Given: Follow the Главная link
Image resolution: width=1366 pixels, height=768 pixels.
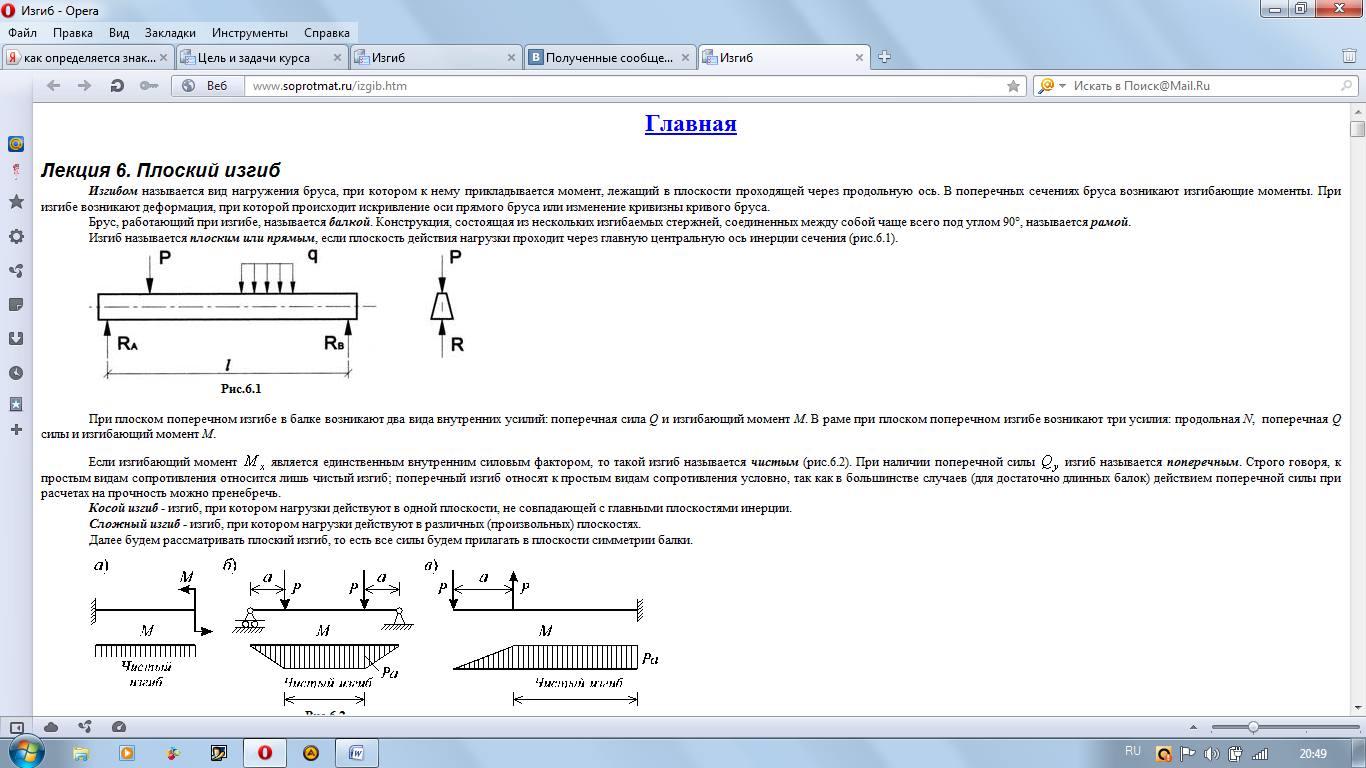Looking at the screenshot, I should click(x=691, y=124).
